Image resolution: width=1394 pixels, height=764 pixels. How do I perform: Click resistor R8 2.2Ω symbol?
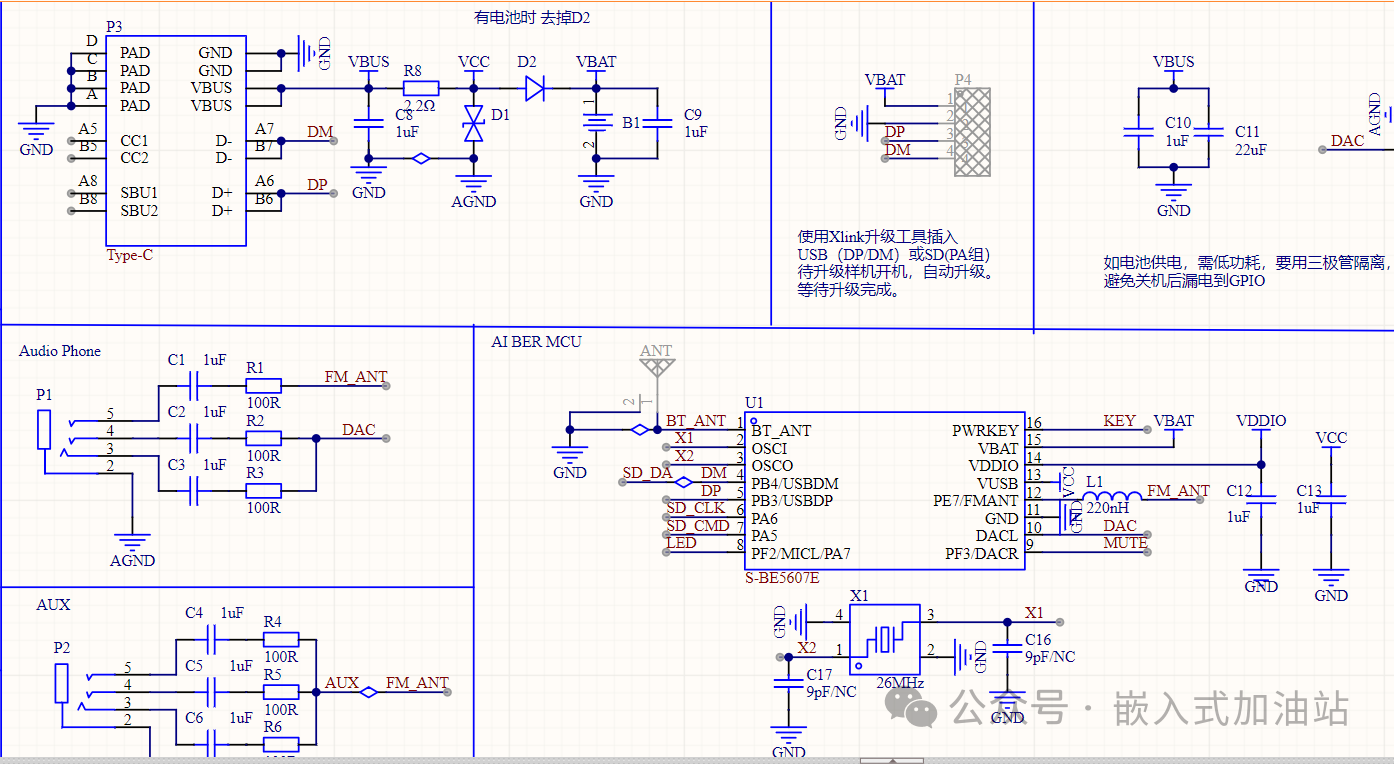pyautogui.click(x=420, y=89)
